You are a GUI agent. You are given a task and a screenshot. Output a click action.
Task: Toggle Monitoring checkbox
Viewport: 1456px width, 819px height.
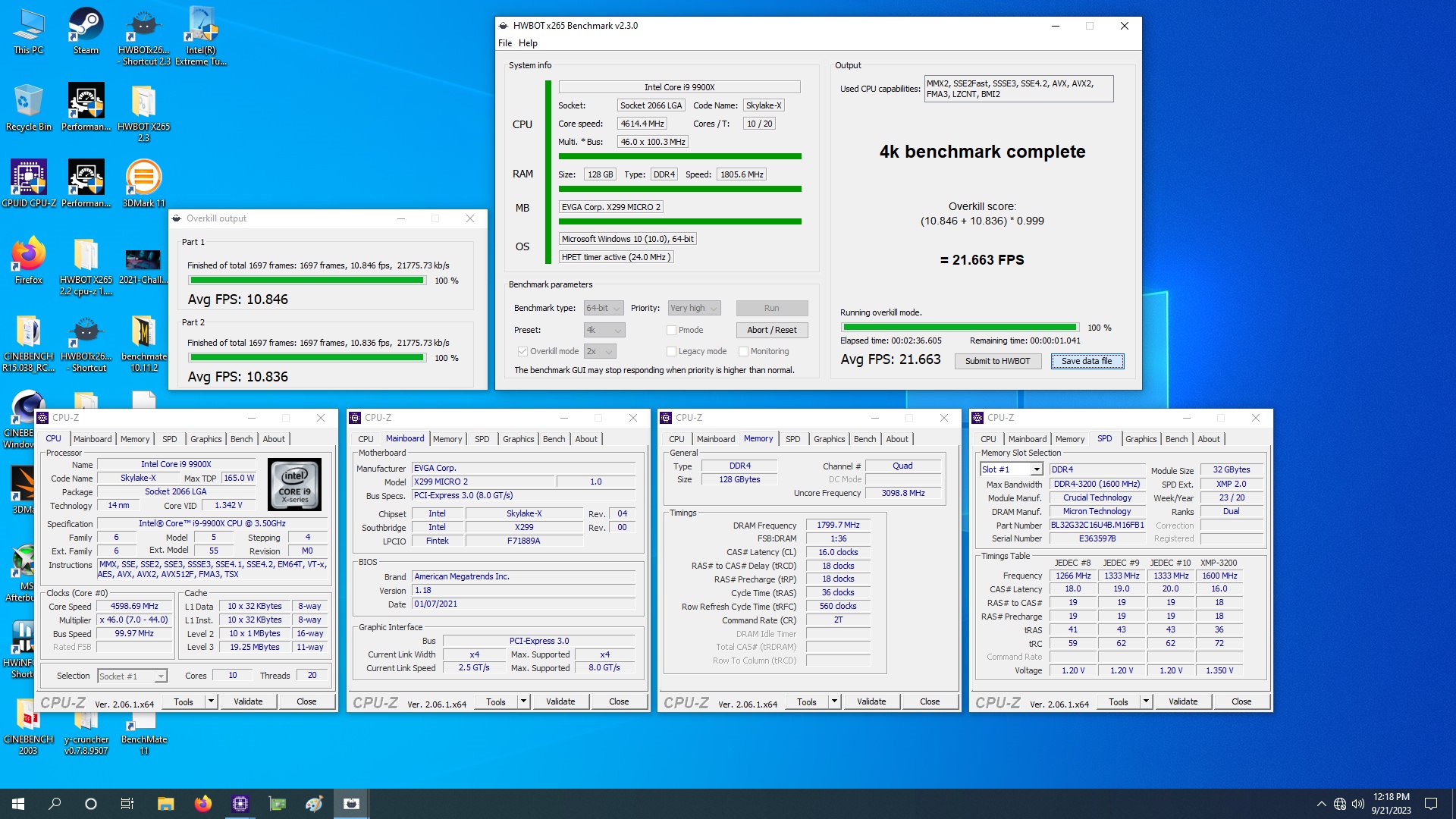coord(743,351)
